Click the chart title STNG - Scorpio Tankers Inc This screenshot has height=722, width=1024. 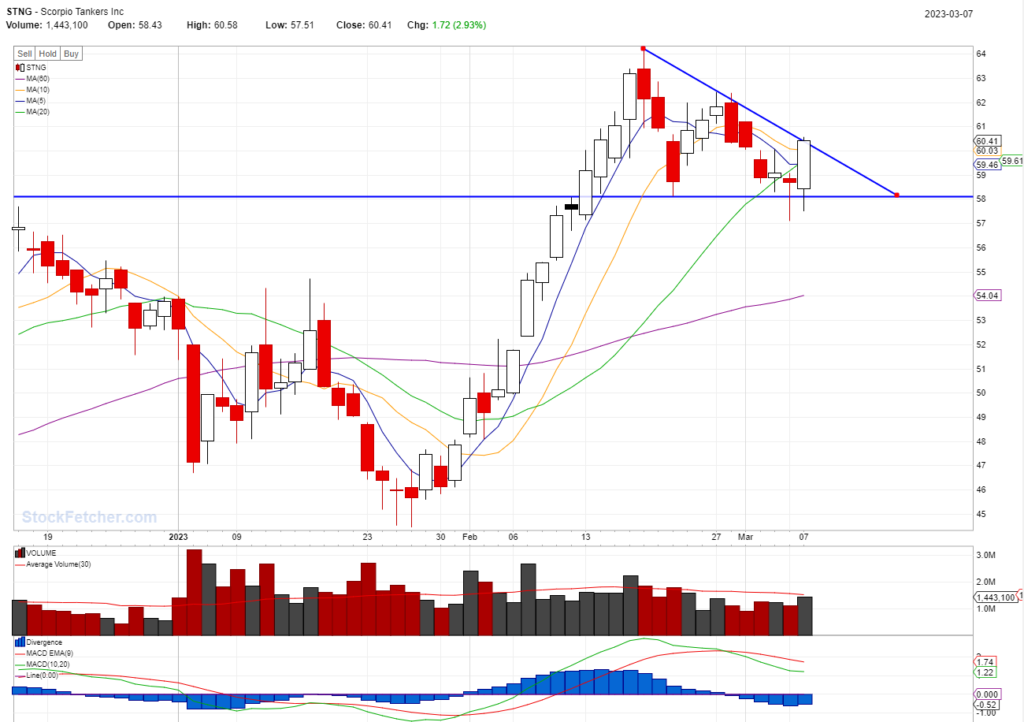65,11
